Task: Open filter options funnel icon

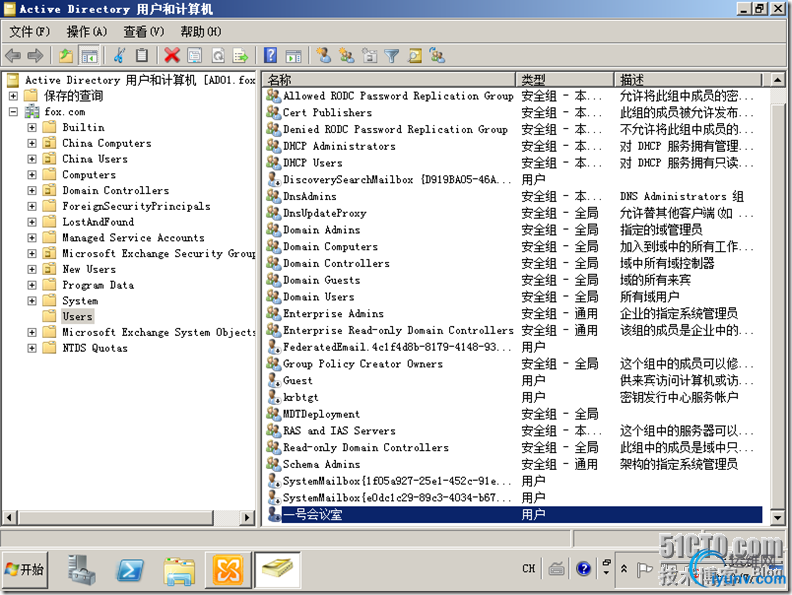Action: [391, 56]
